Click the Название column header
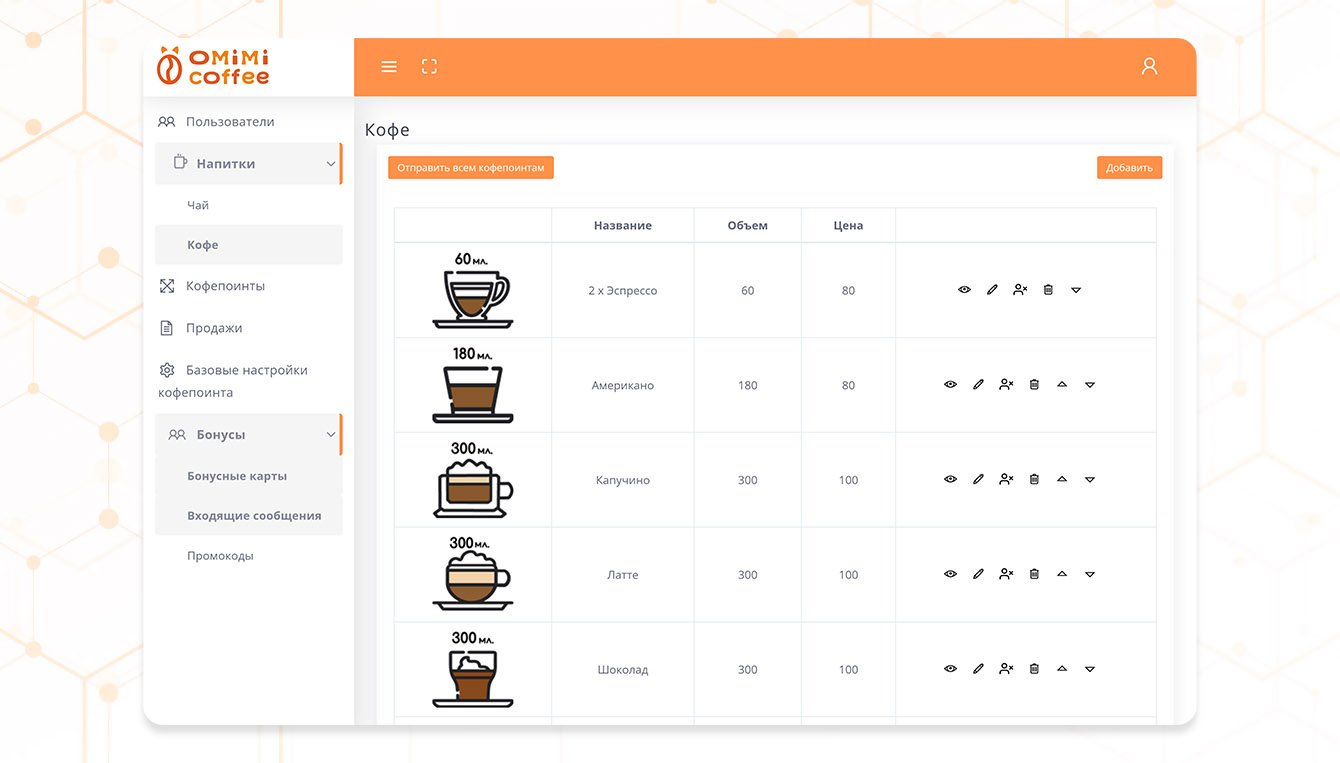Screen dimensions: 1340x763 click(622, 226)
